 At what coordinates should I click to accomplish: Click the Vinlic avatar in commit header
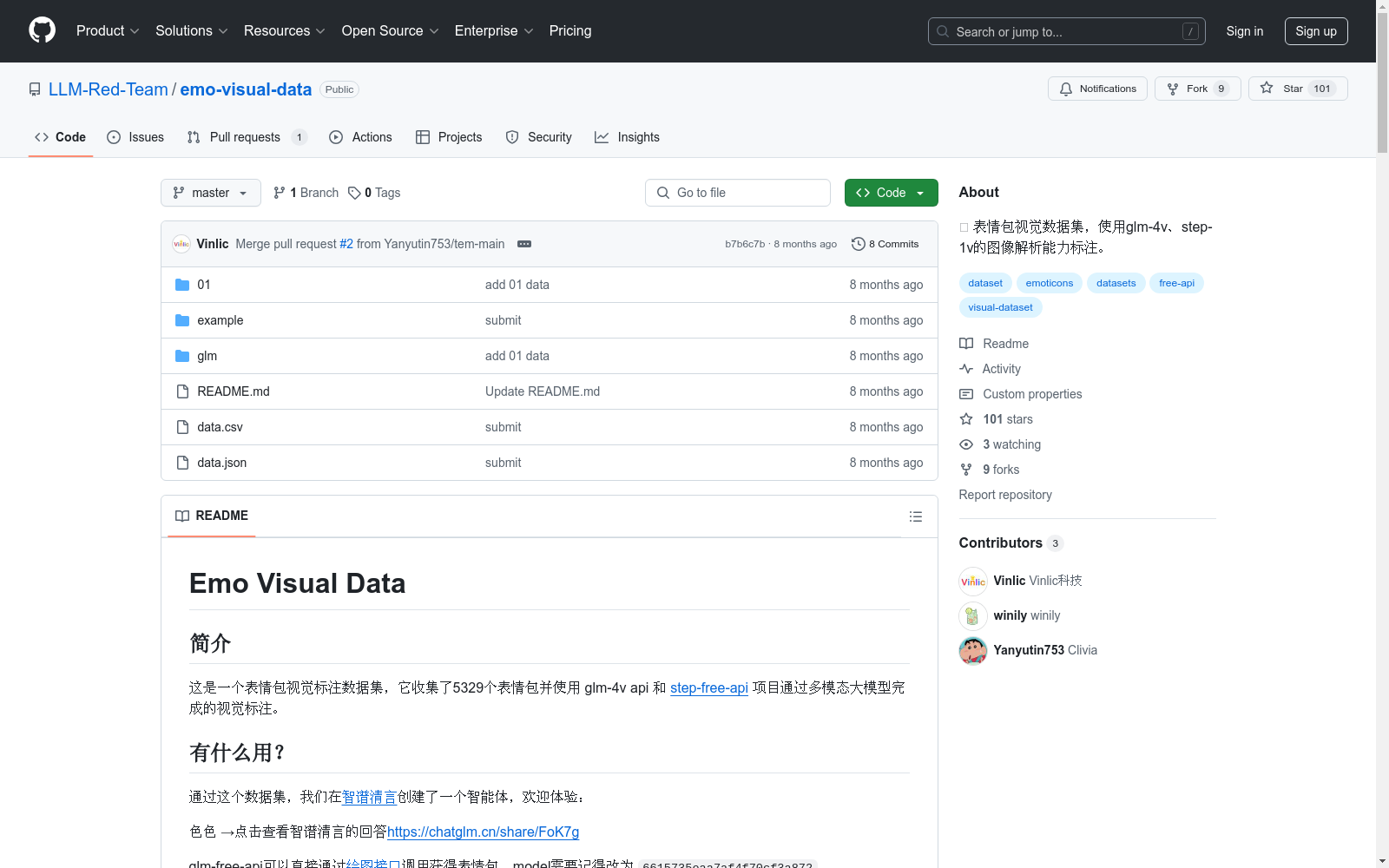pyautogui.click(x=181, y=244)
